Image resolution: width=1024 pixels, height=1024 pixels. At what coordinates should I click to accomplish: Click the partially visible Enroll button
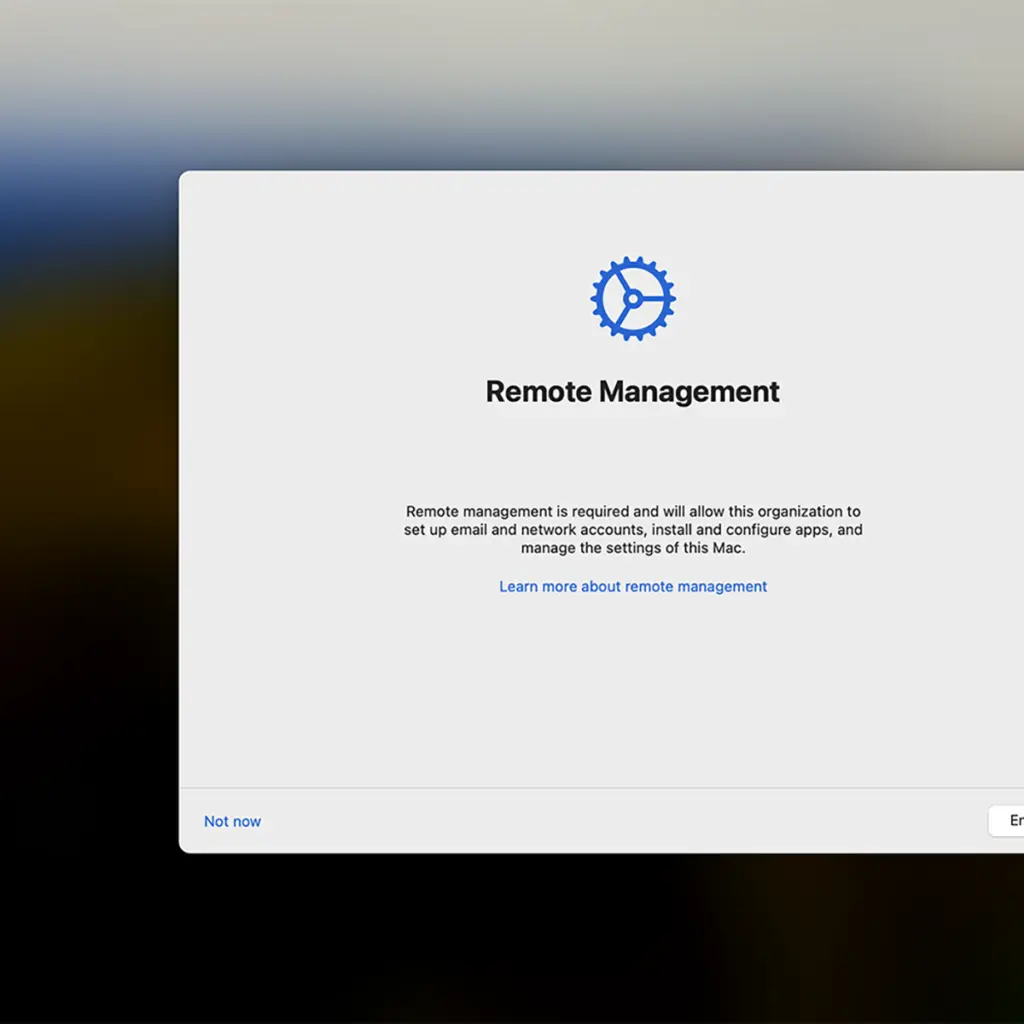(x=1006, y=820)
